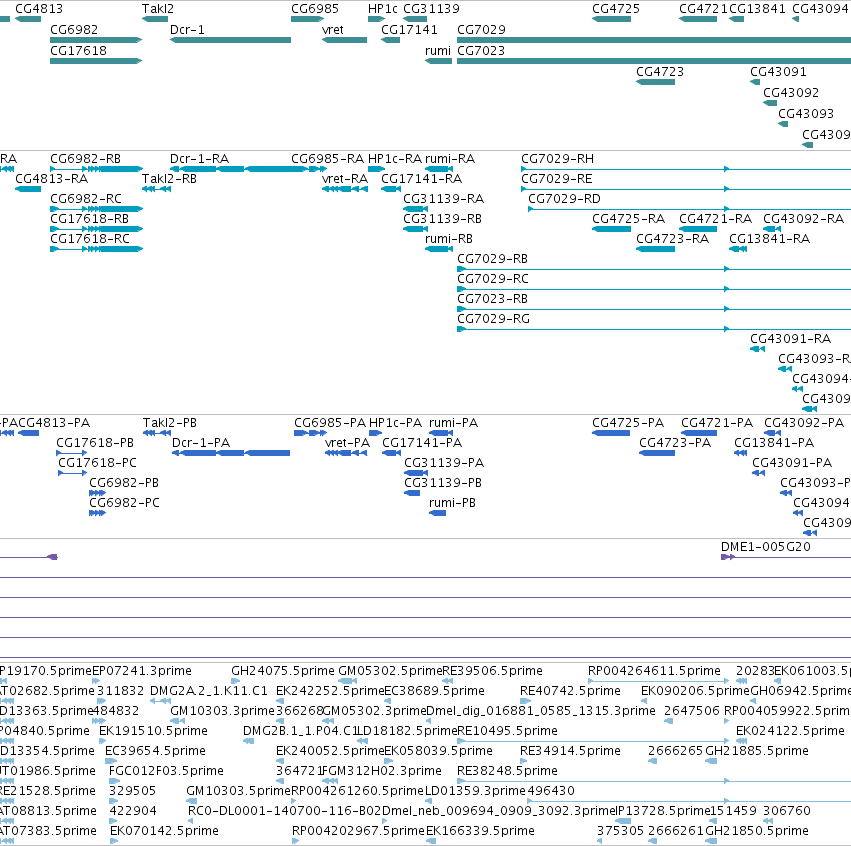Click the CG43091 gene label
This screenshot has width=851, height=846.
778,72
